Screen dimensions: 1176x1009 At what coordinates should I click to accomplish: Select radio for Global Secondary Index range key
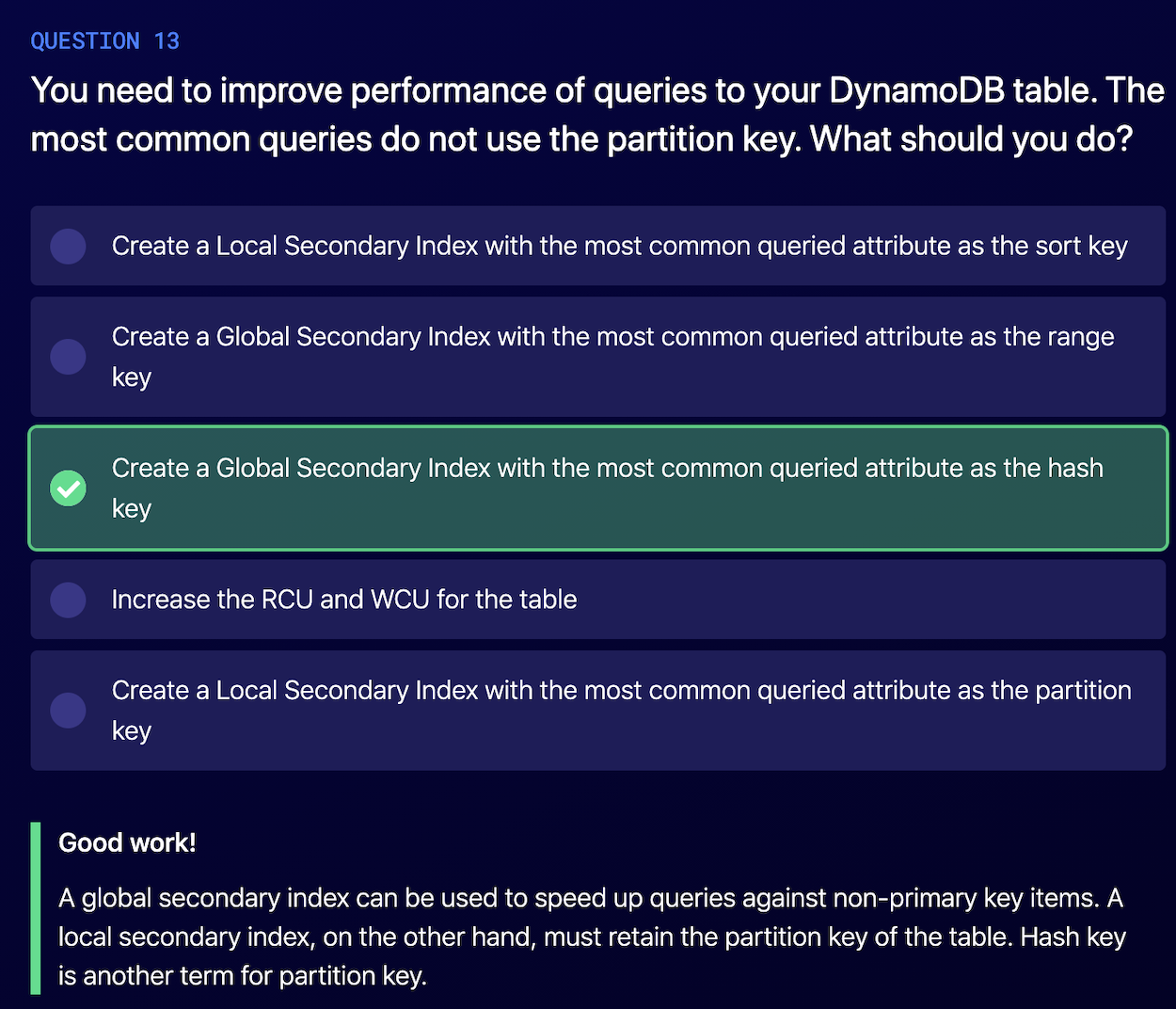tap(68, 357)
